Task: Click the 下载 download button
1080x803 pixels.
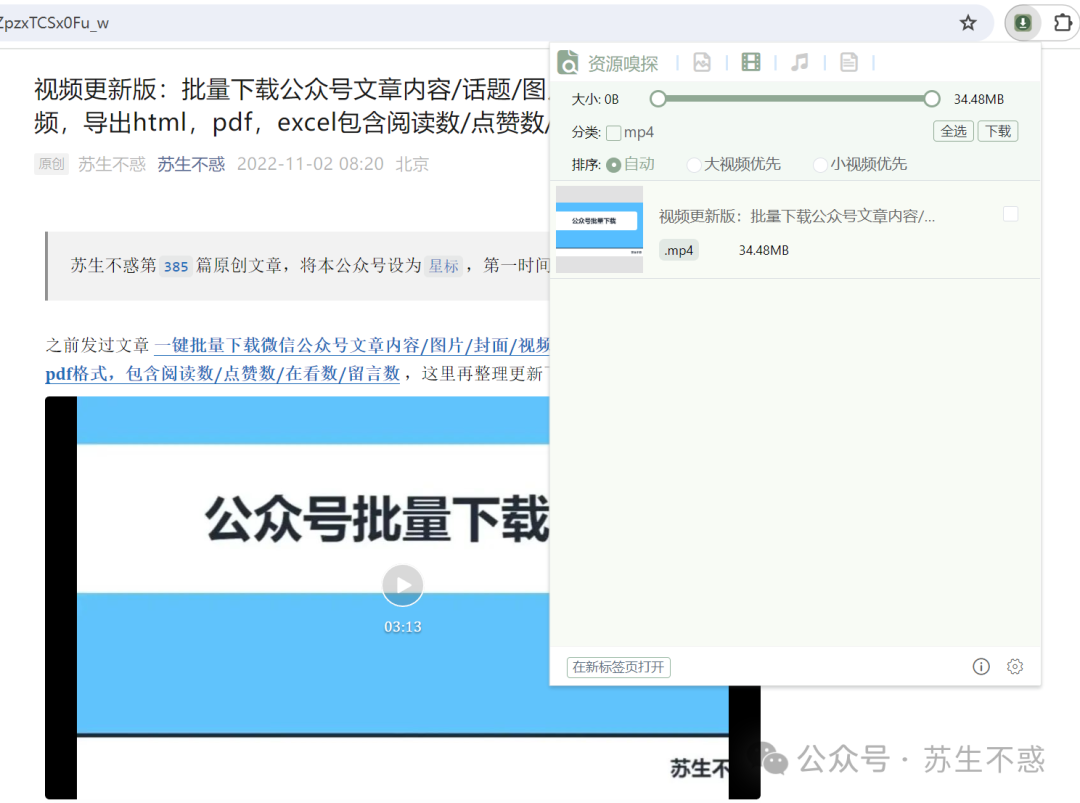Action: coord(997,131)
